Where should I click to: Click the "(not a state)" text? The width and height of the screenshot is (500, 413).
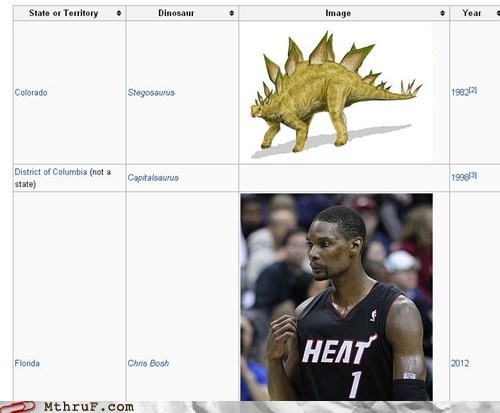63,178
